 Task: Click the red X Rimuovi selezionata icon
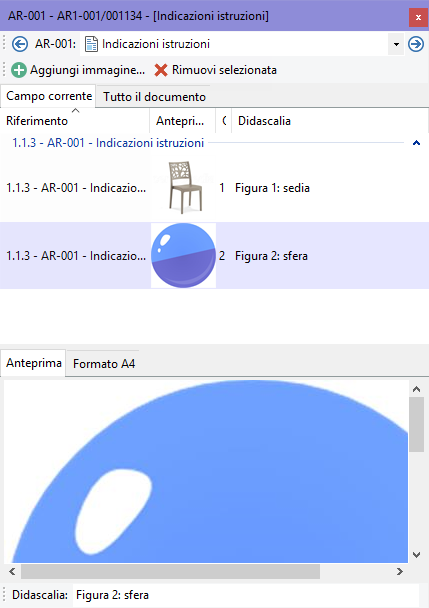pos(161,70)
